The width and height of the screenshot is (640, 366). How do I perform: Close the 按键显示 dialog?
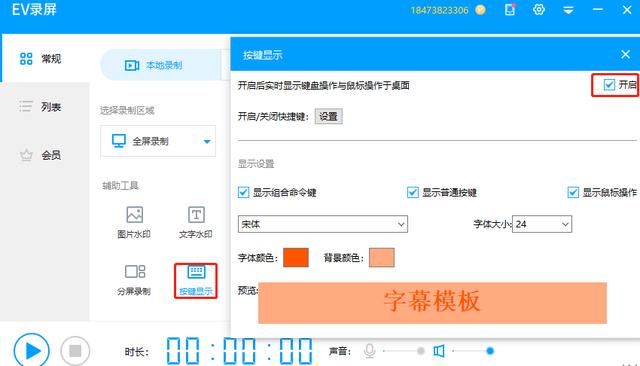coord(625,54)
